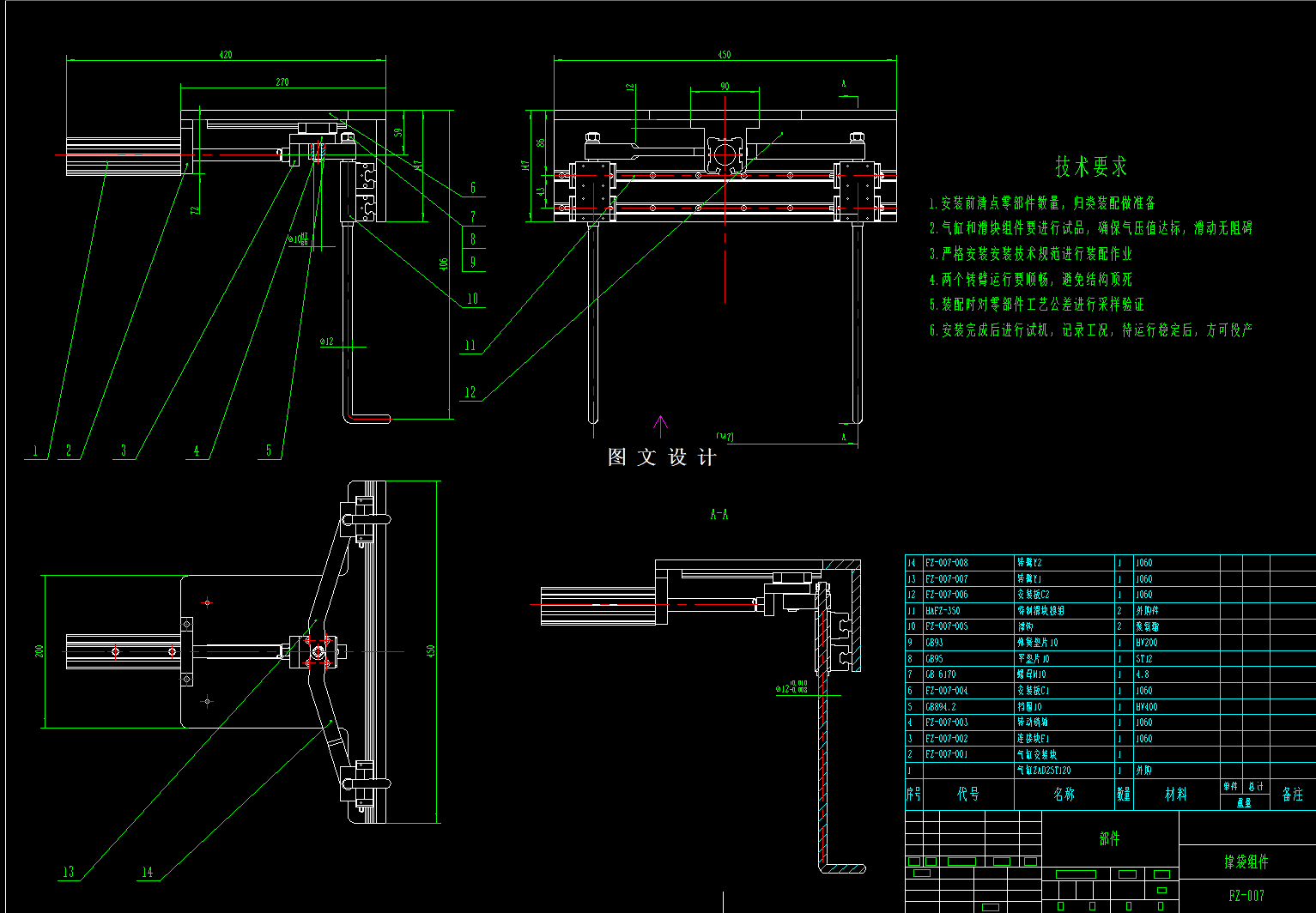The image size is (1316, 913).
Task: Select the 406 vertical dimension text
Action: pyautogui.click(x=444, y=265)
